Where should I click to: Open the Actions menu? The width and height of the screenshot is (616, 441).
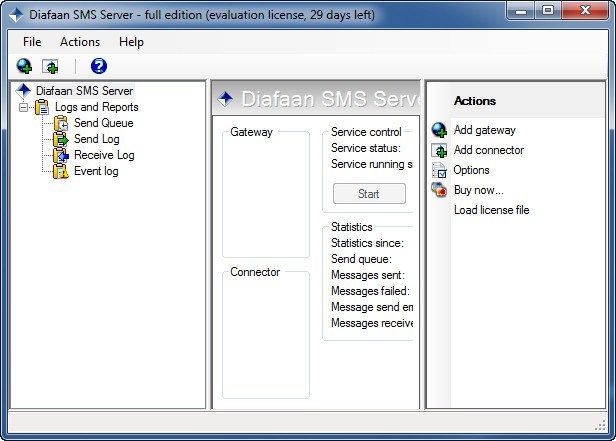click(x=80, y=42)
